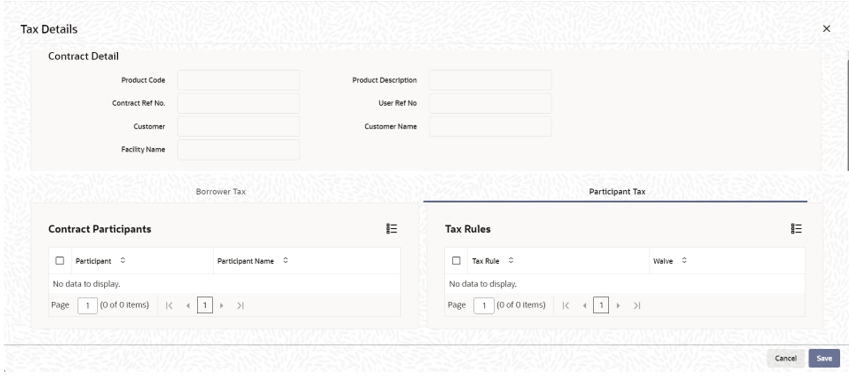Go to next page in Contract Participants
The width and height of the screenshot is (849, 376).
point(221,306)
